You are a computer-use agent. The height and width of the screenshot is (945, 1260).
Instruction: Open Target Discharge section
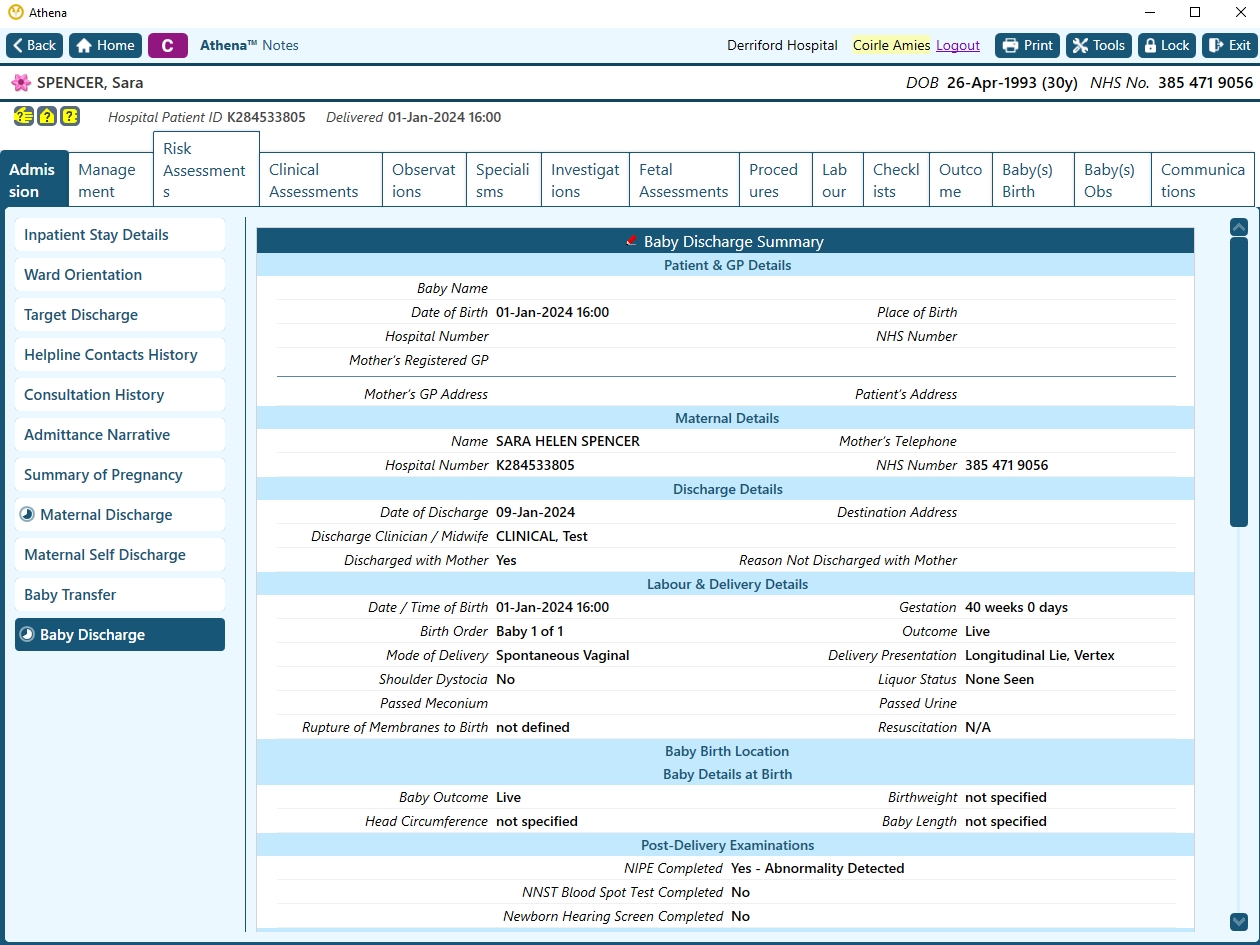point(120,315)
